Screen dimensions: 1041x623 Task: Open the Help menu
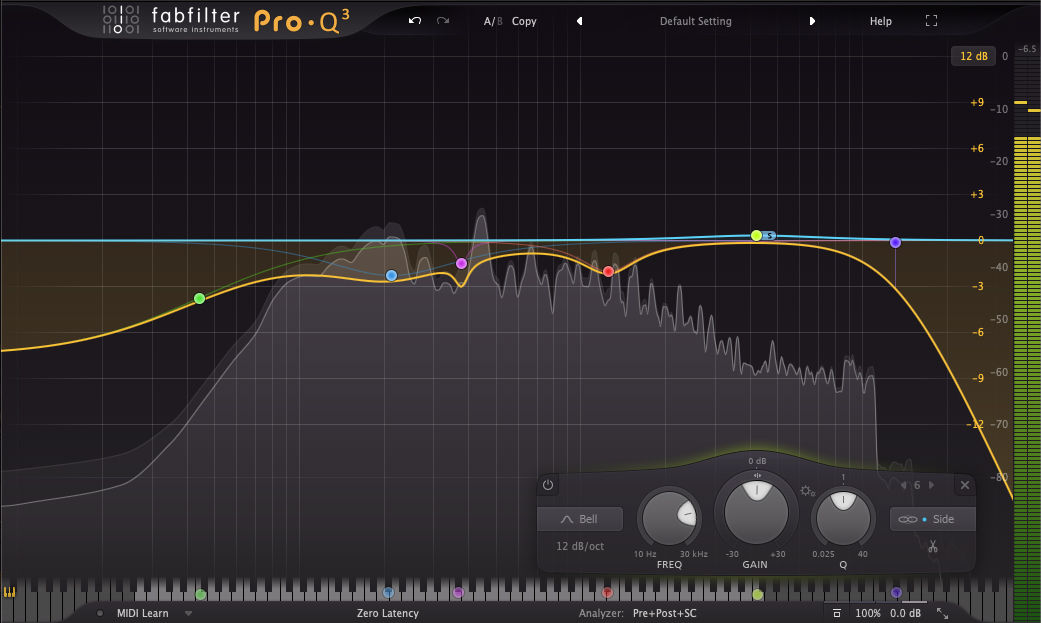click(x=880, y=21)
